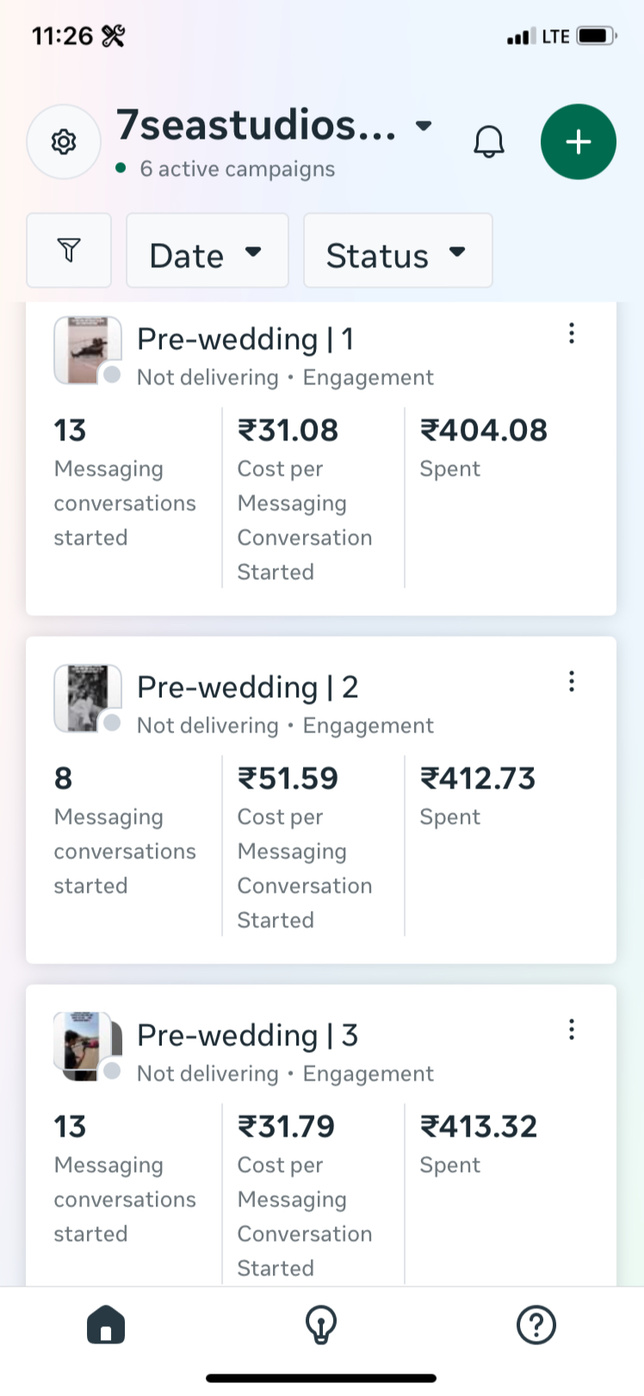Open the lightbulb insights tab
Viewport: 644px width, 1396px height.
point(321,1326)
